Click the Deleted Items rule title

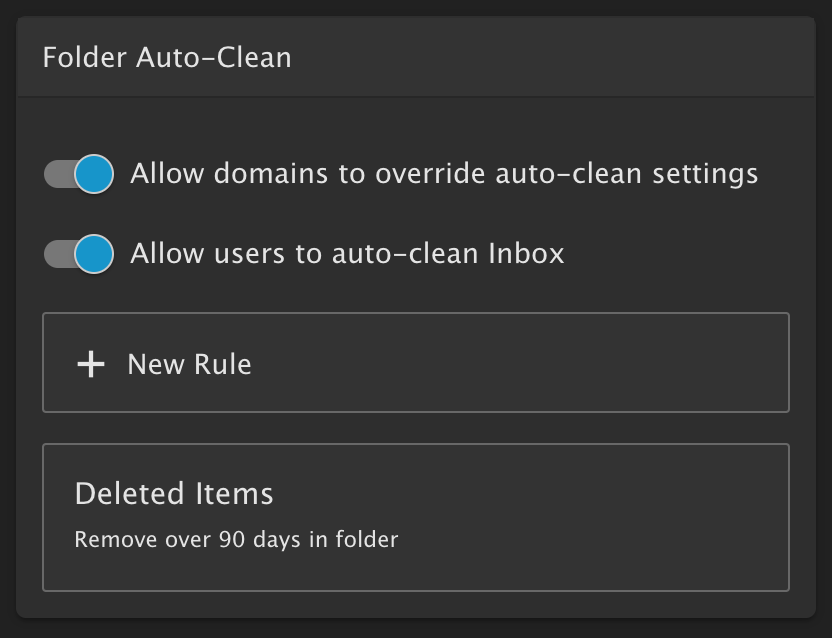pos(174,494)
